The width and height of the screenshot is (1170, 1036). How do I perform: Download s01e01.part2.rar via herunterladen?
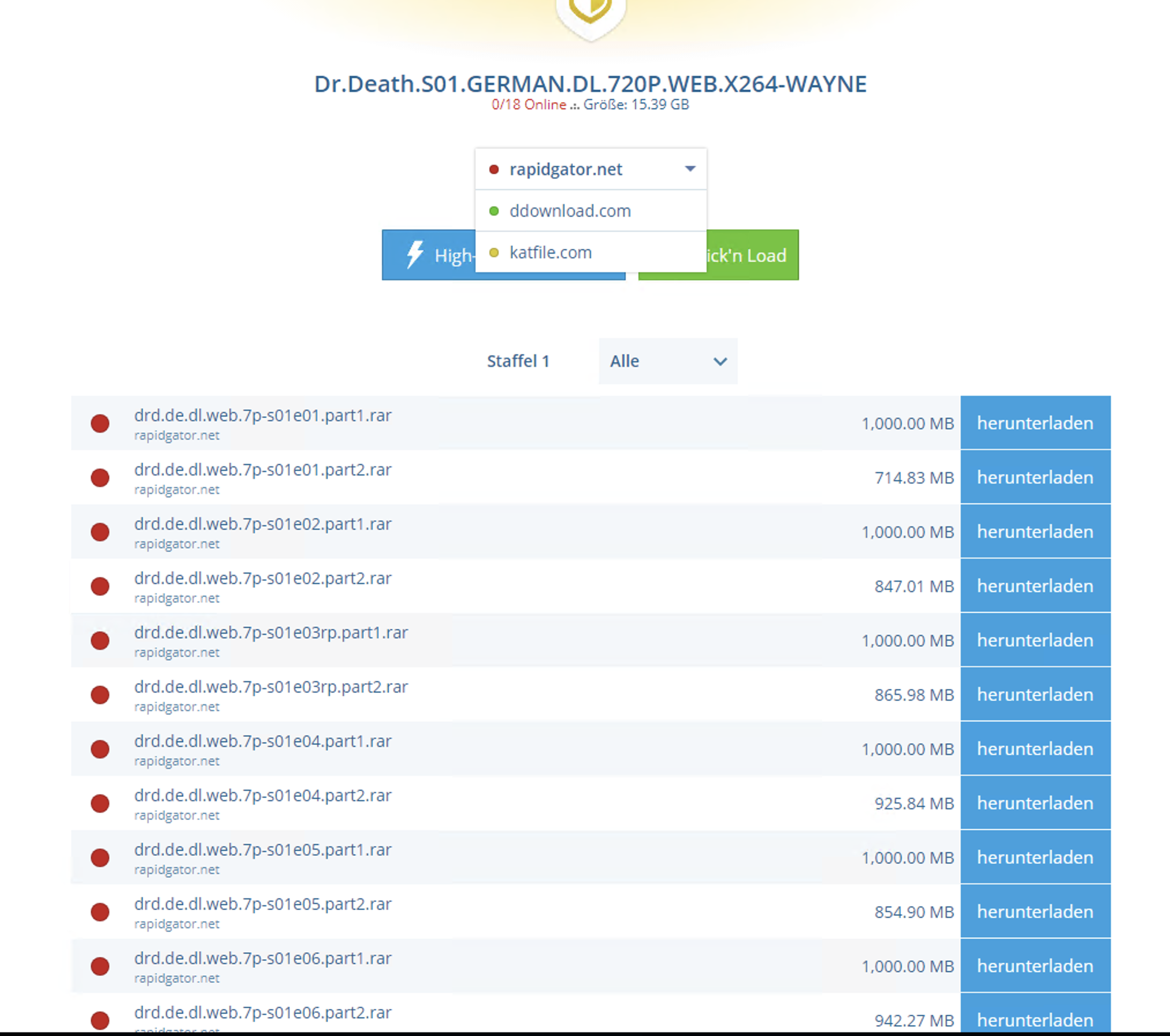[x=1035, y=477]
